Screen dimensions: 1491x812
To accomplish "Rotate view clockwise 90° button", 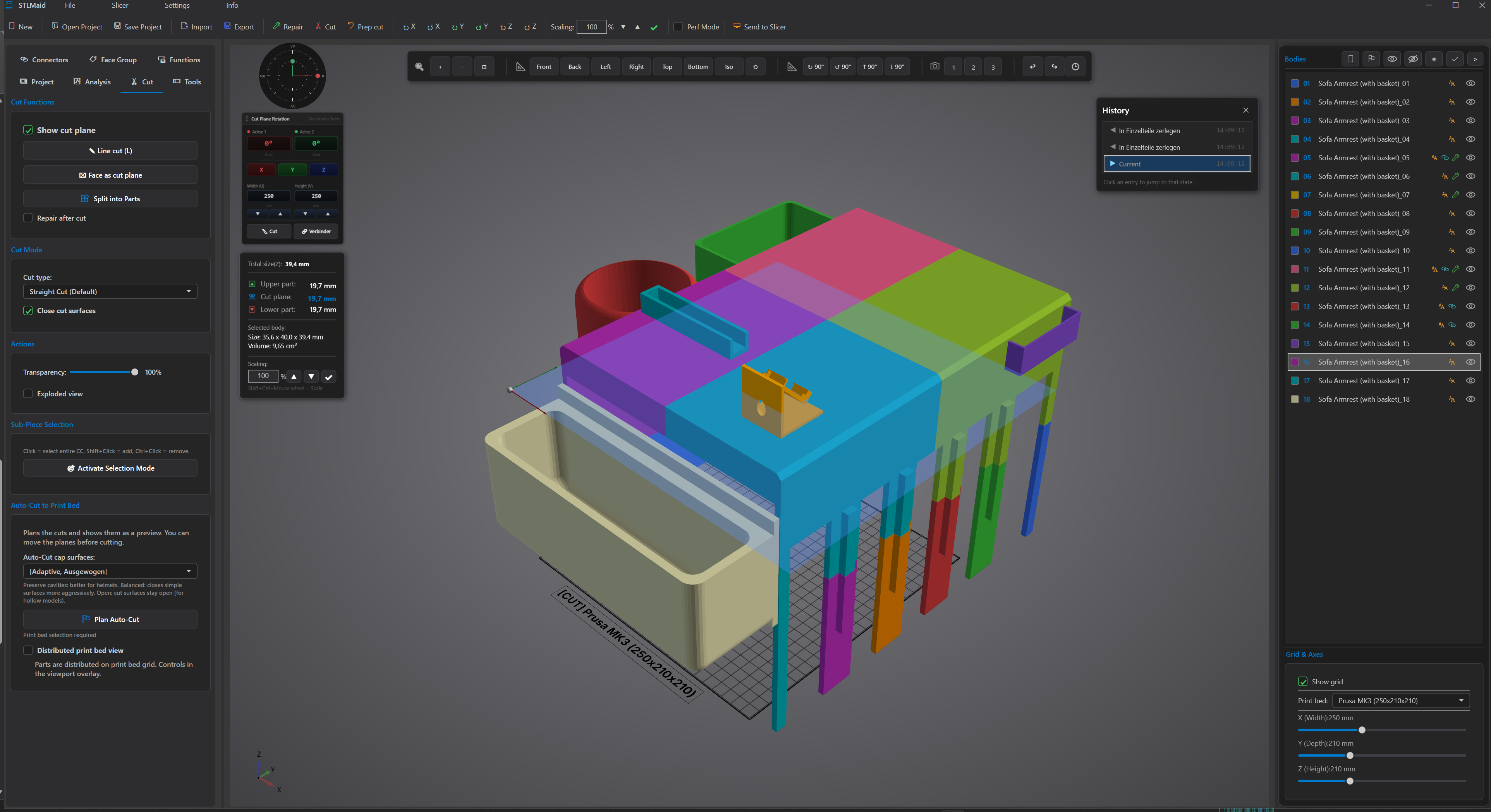I will coord(816,67).
